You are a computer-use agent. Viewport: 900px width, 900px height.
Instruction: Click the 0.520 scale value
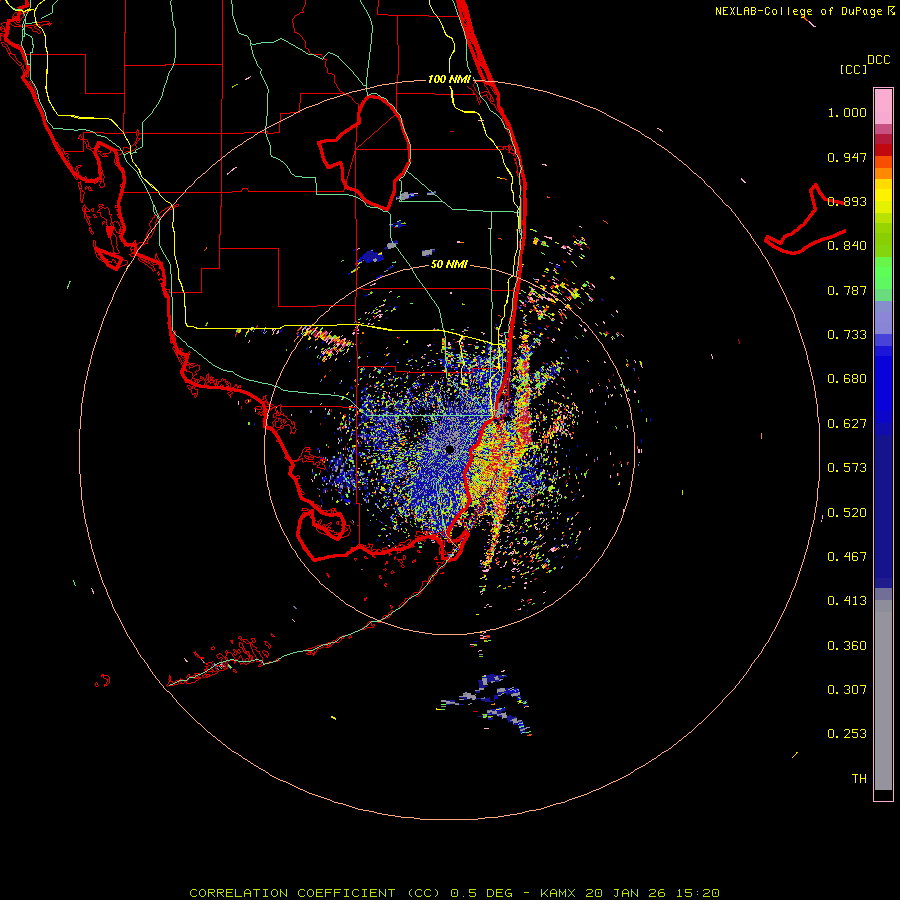point(847,513)
